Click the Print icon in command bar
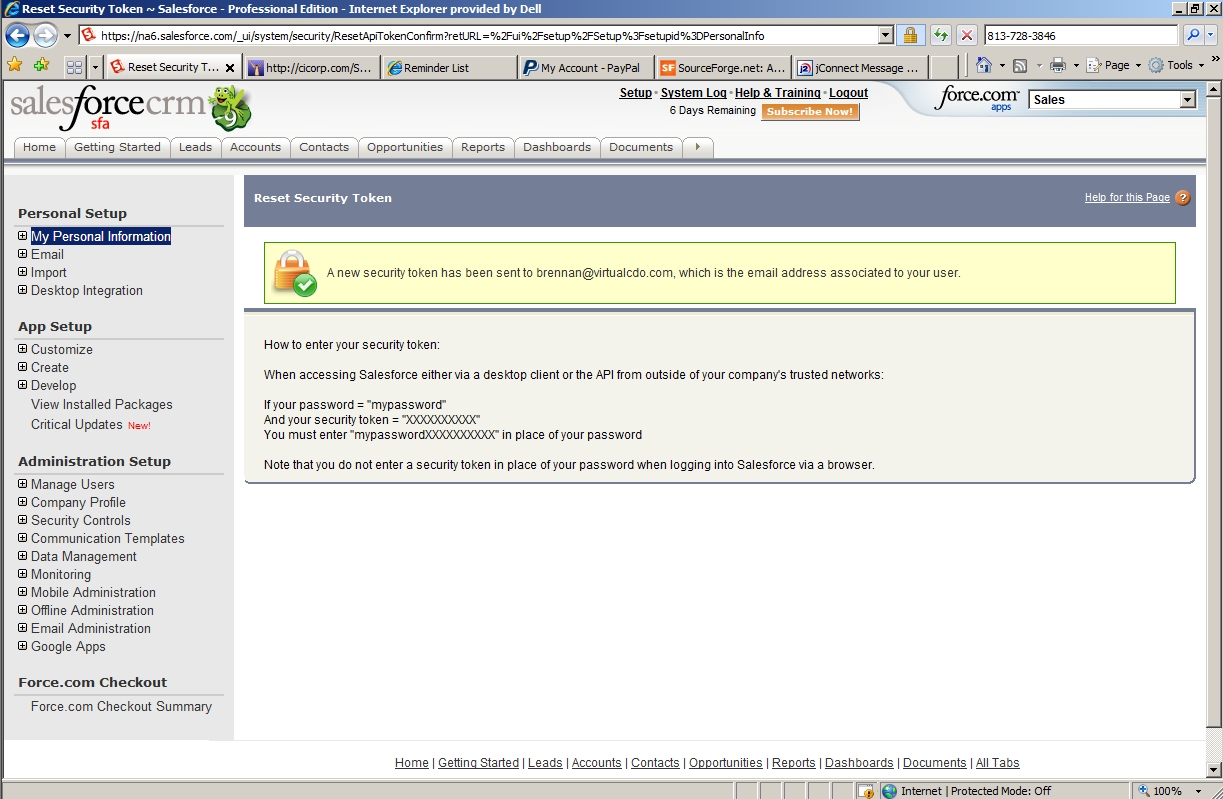 pos(1058,66)
